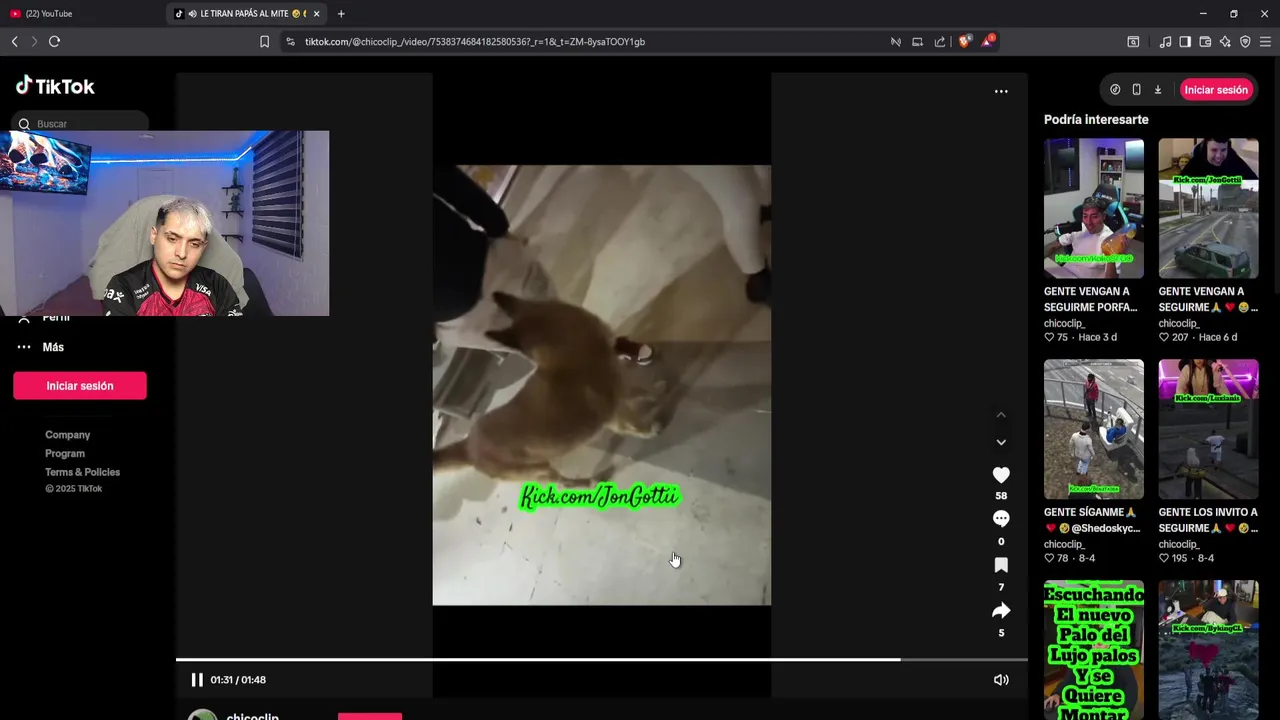Click the TikTok logo

coord(55,86)
